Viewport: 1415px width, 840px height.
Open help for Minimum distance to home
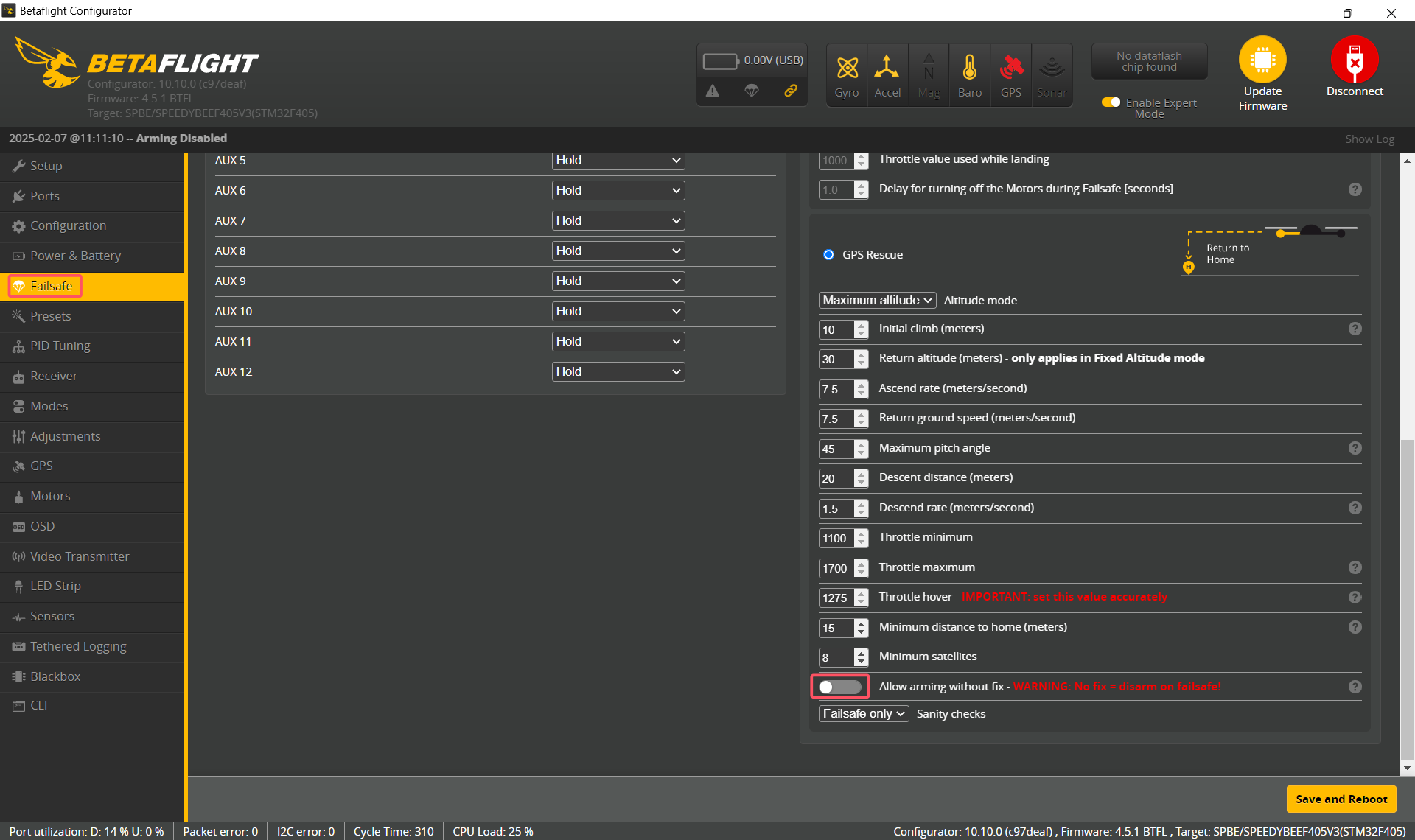coord(1355,627)
